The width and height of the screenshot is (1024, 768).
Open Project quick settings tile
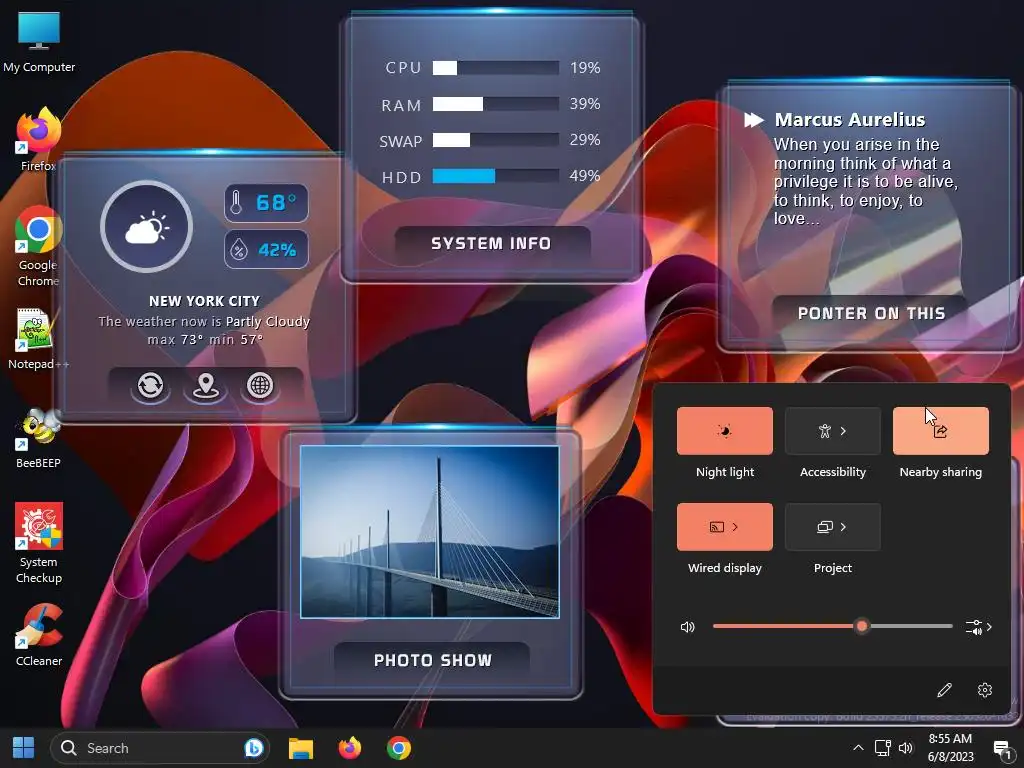click(833, 527)
